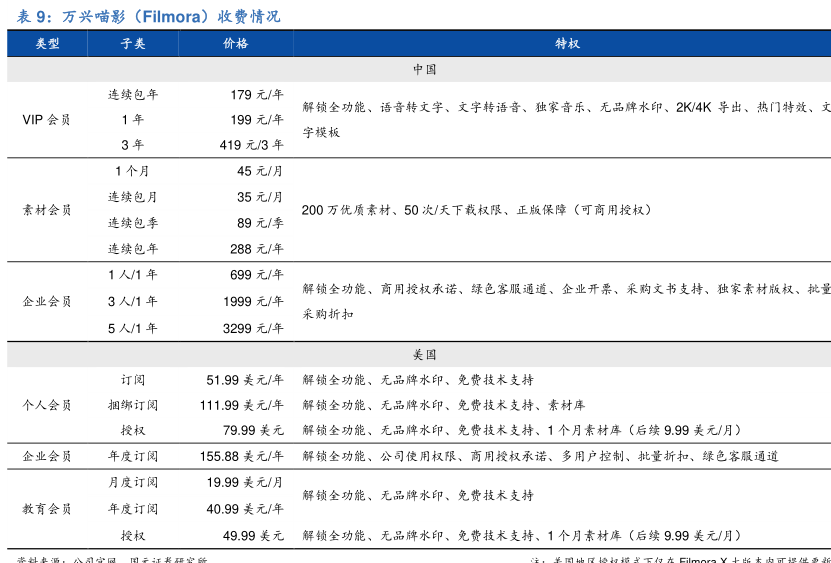
Task: Click the 捆绑订阅 subtype cell
Action: click(133, 405)
